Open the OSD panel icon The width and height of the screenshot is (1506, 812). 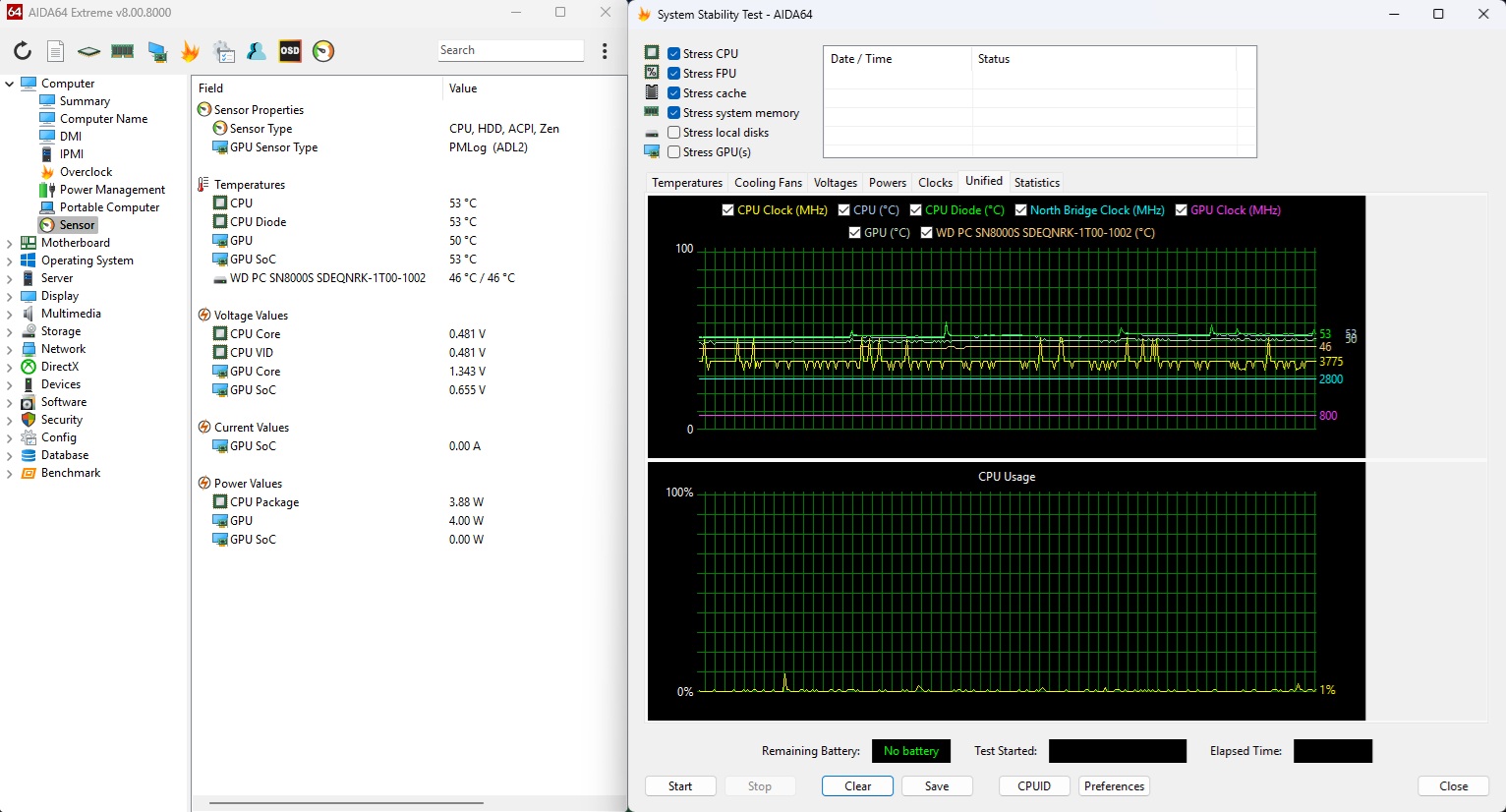tap(290, 51)
